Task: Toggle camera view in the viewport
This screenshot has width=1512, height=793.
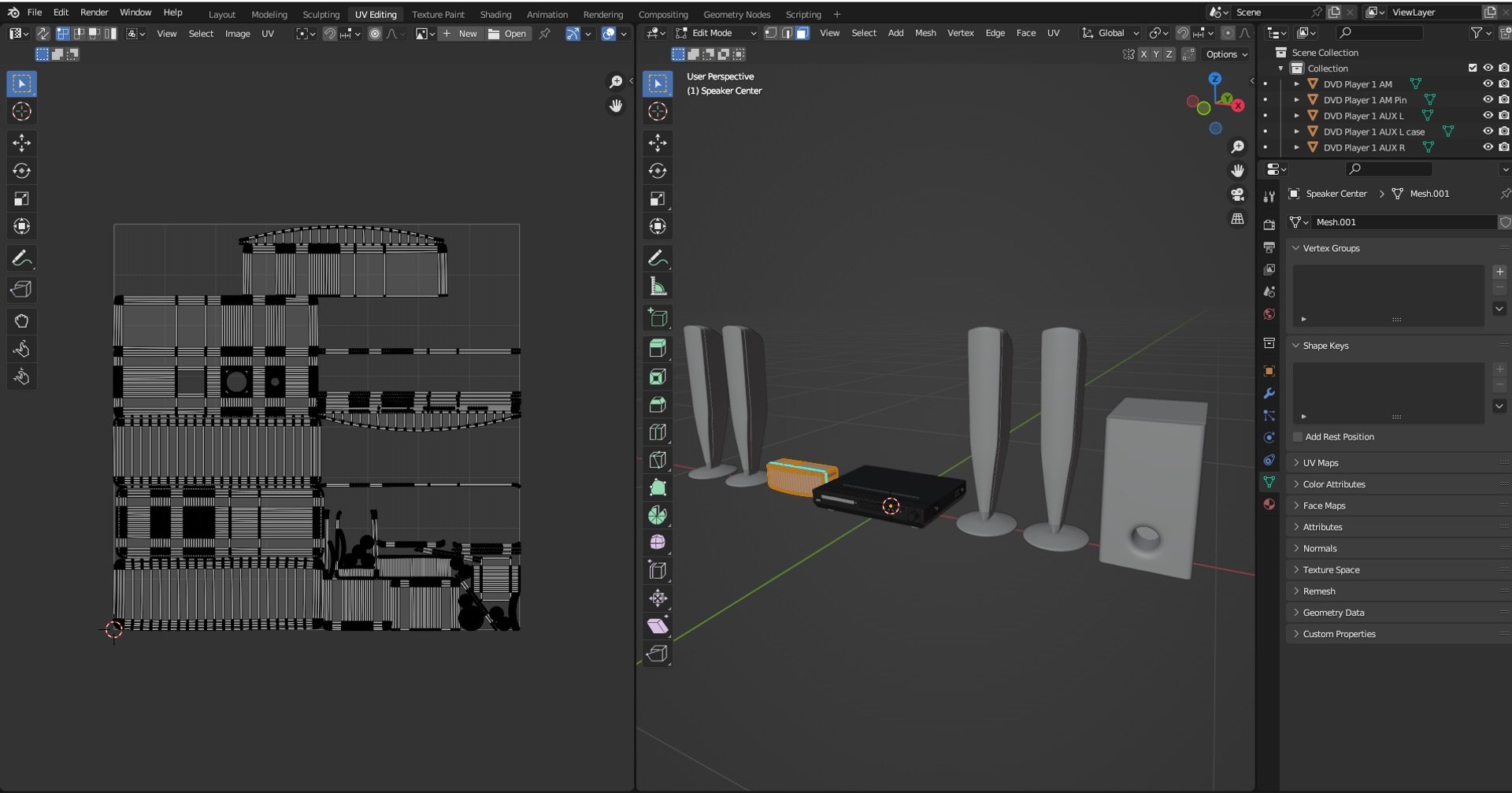Action: (1237, 195)
